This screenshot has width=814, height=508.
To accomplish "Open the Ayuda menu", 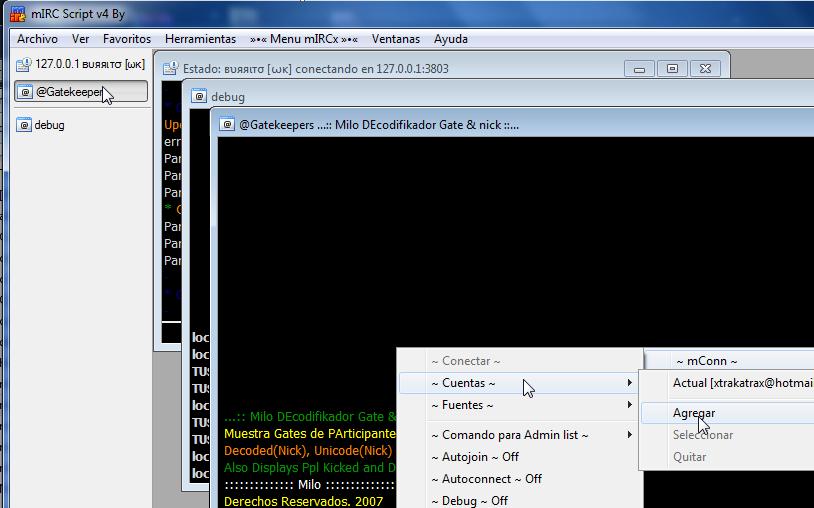I will point(451,39).
